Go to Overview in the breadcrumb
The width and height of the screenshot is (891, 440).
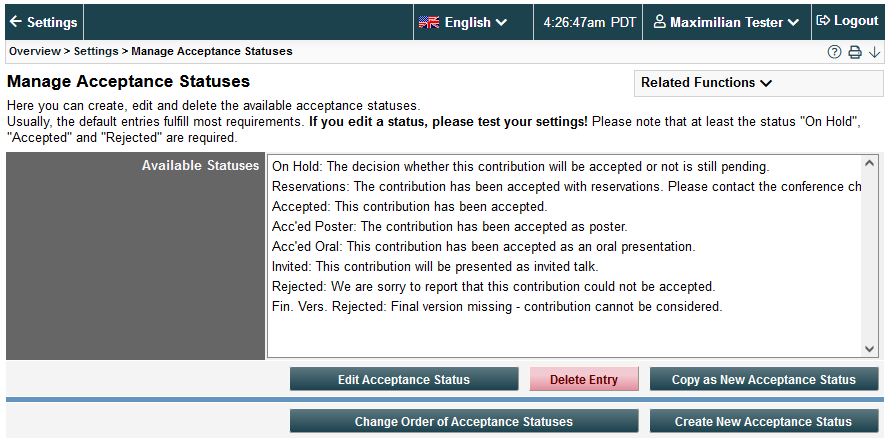tap(35, 51)
